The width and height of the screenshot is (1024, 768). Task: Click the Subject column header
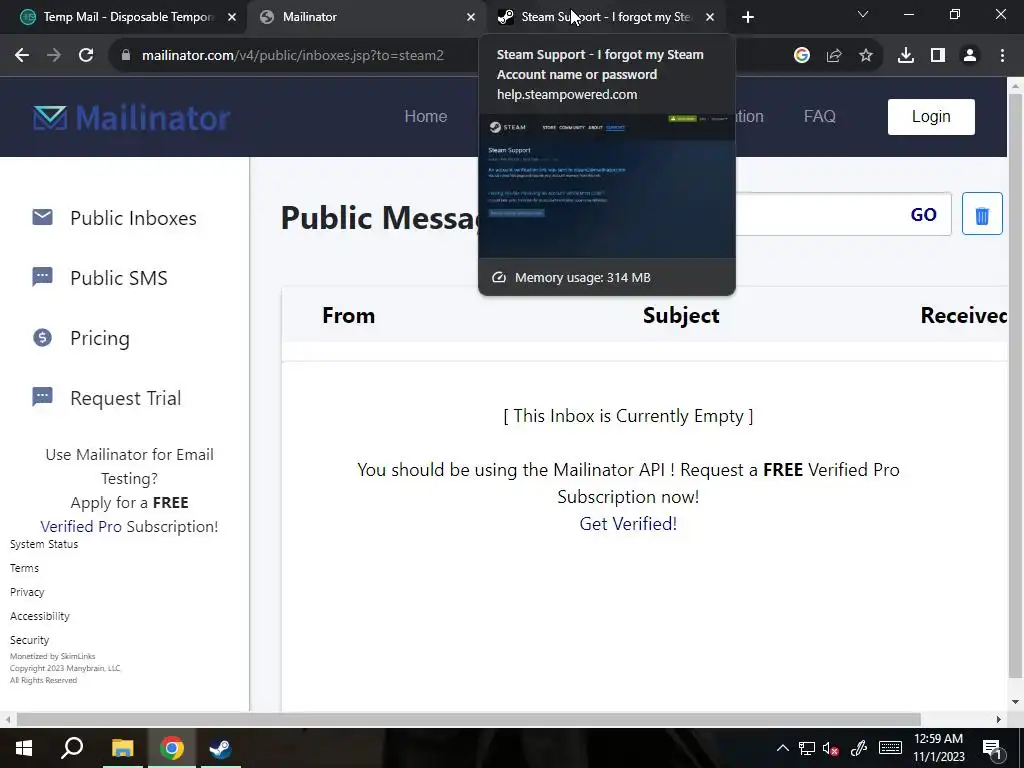pos(681,315)
